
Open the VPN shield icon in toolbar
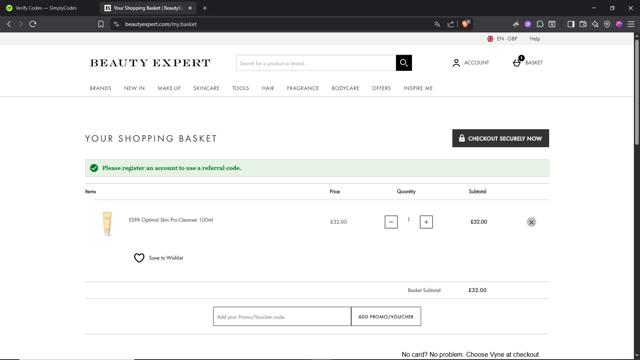tap(607, 24)
